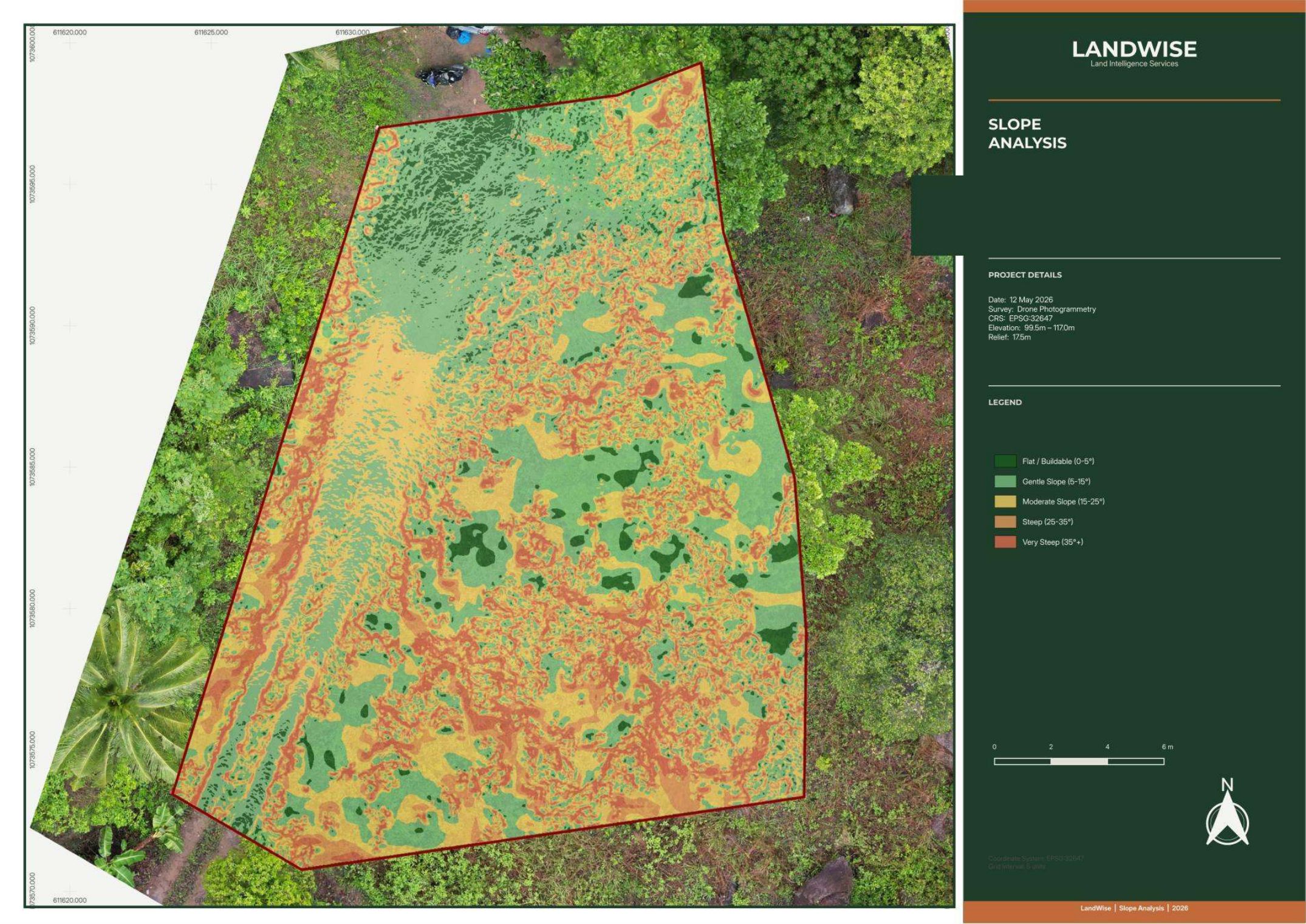The height and width of the screenshot is (924, 1306).
Task: Click the Moderate Slope yellow swatch
Action: (1005, 501)
